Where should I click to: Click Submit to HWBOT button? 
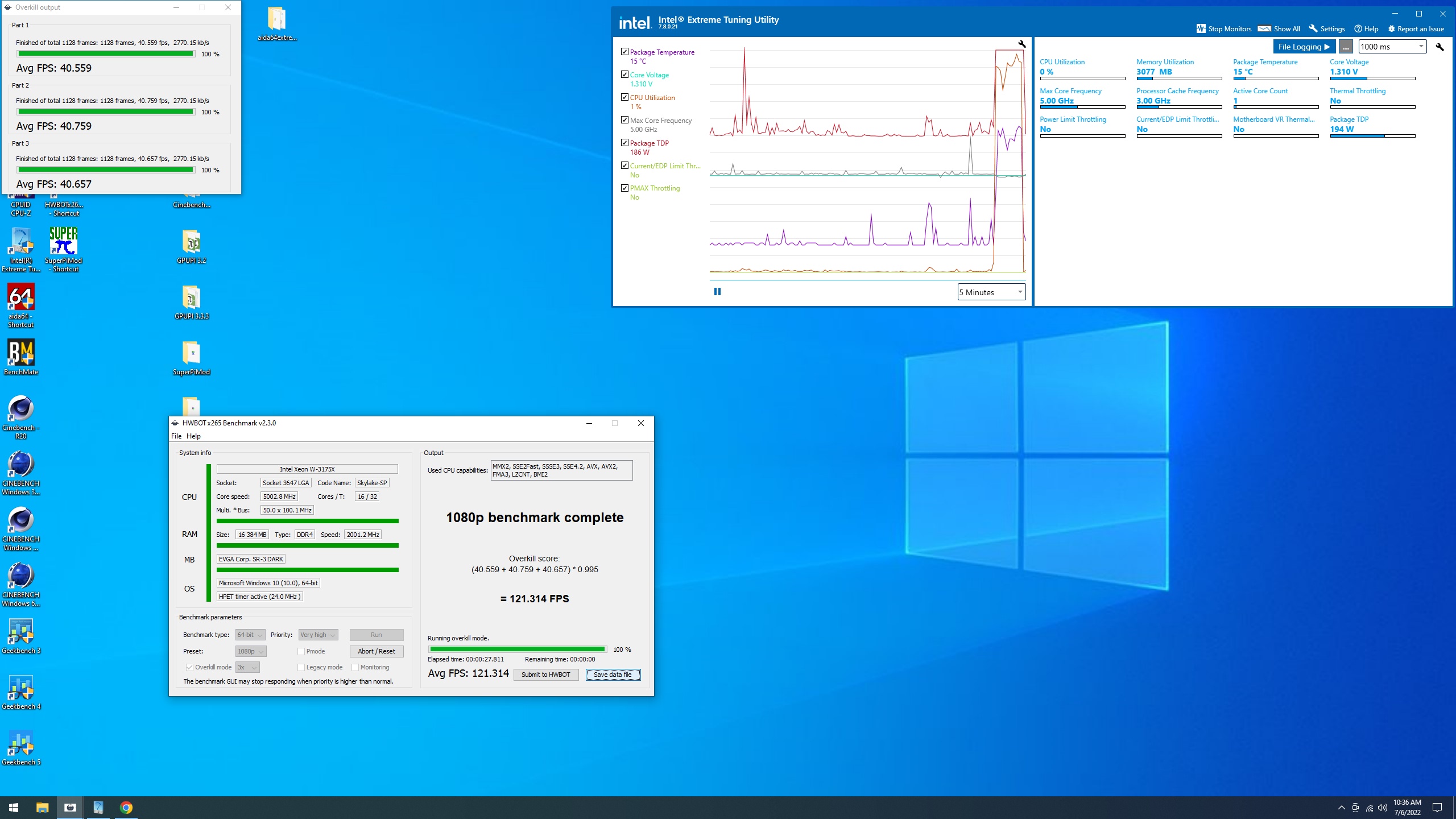coord(546,675)
